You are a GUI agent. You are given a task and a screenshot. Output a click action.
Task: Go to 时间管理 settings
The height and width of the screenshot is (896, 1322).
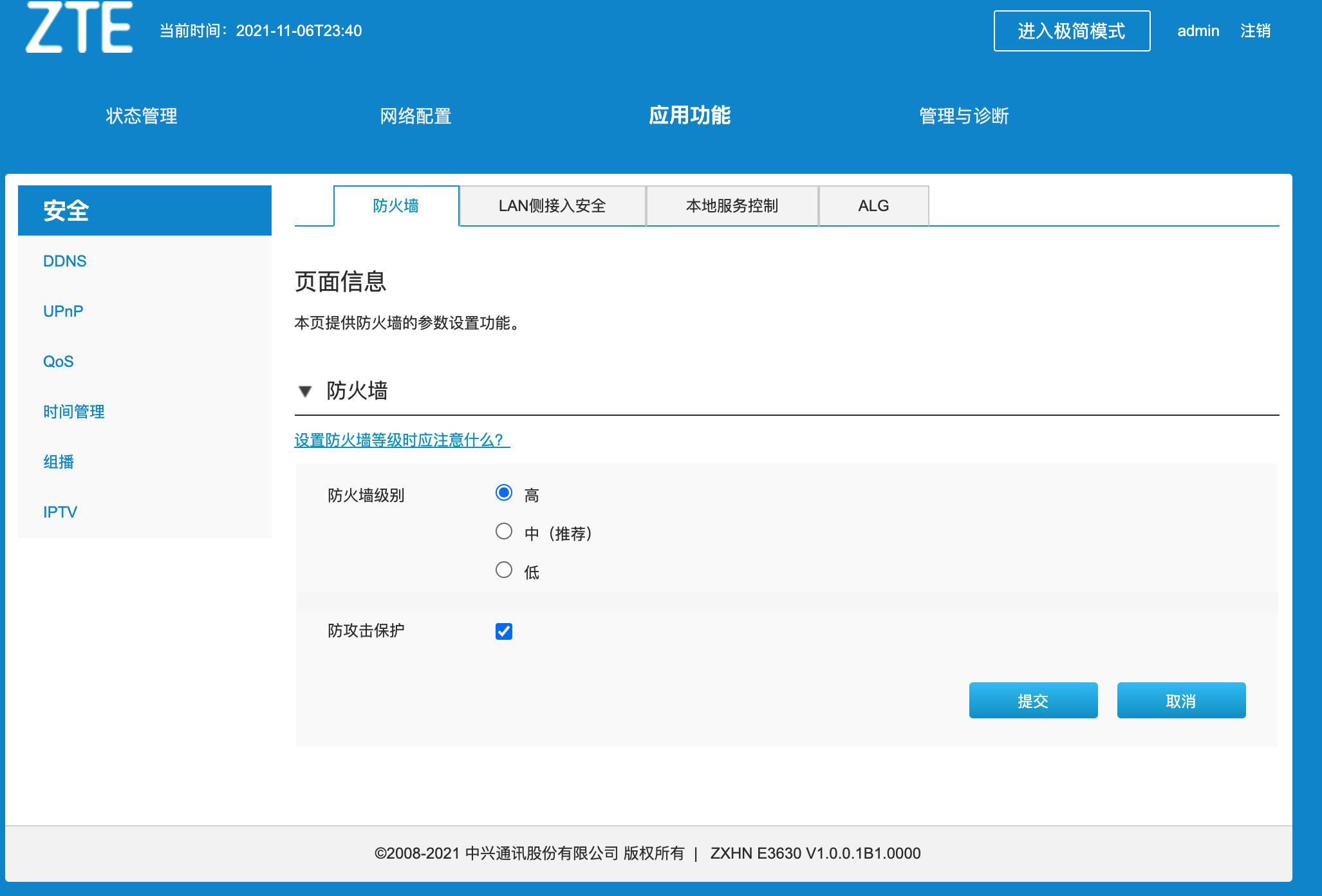[73, 412]
